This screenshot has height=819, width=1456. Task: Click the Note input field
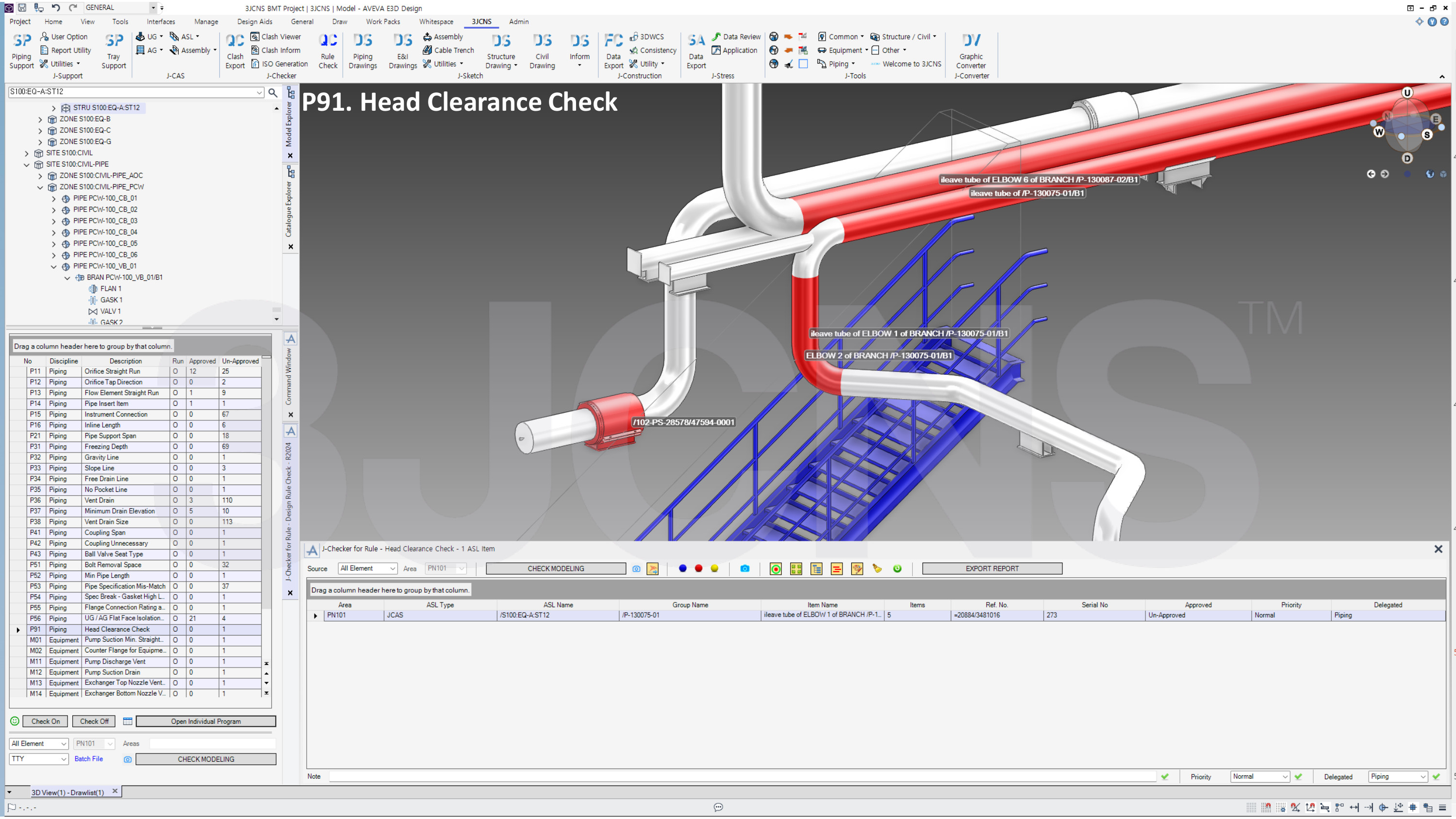[x=742, y=777]
